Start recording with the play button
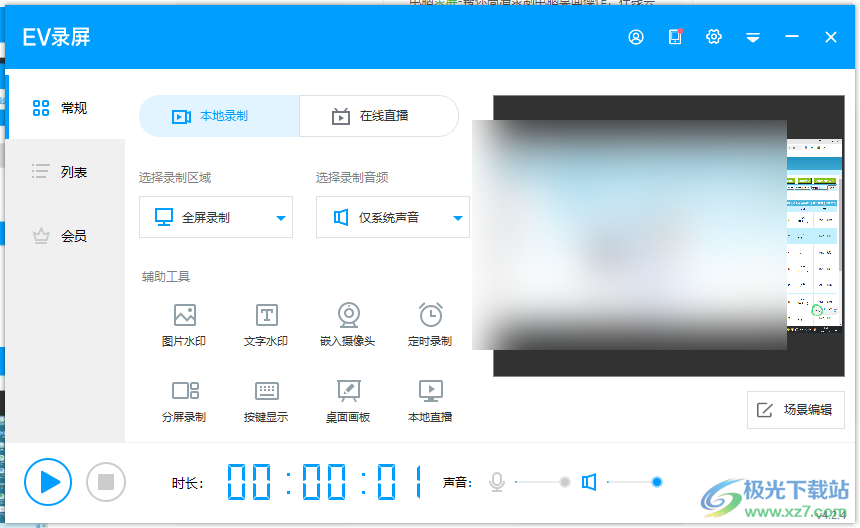 (48, 482)
